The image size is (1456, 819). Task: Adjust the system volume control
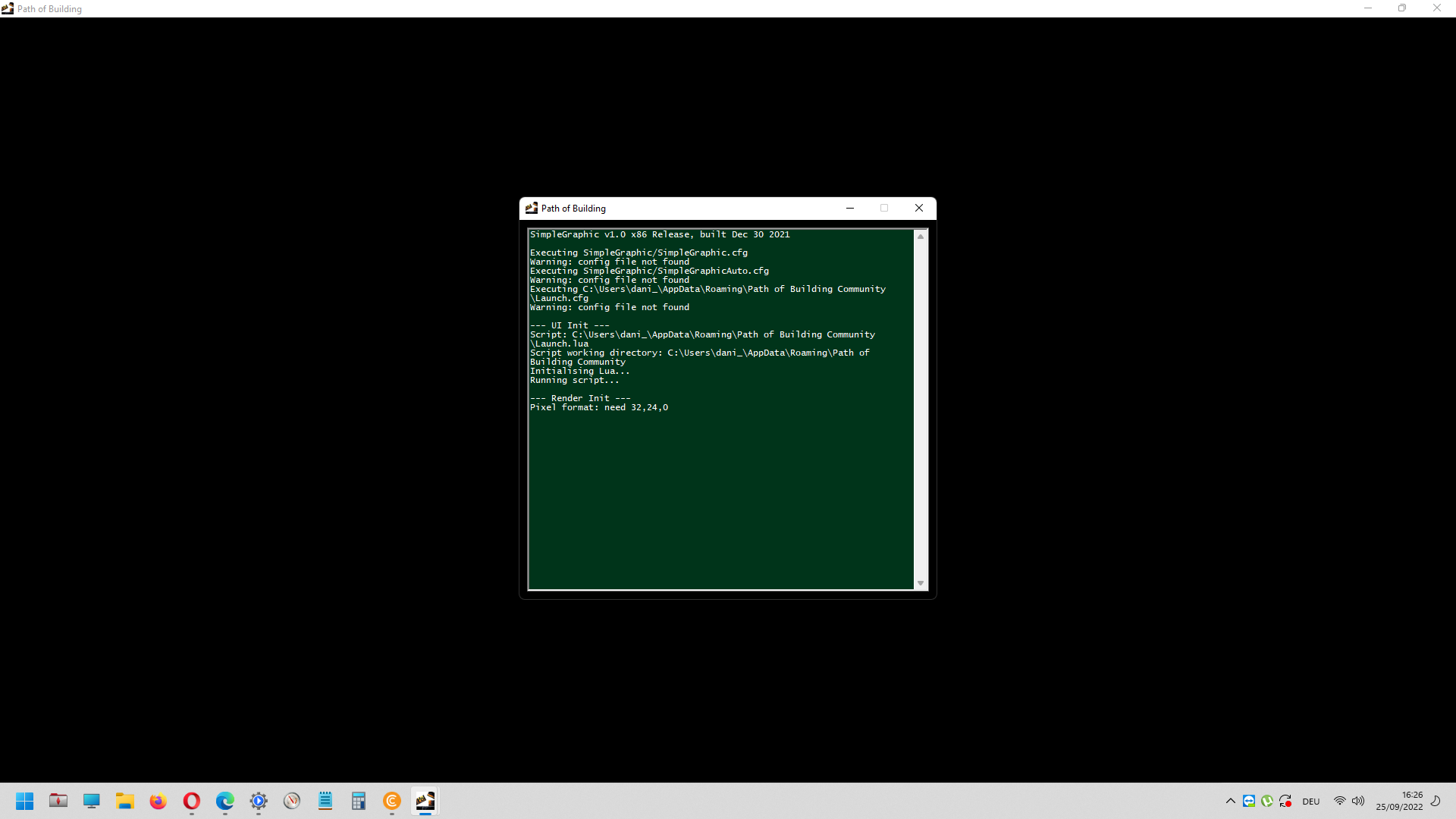tap(1358, 801)
